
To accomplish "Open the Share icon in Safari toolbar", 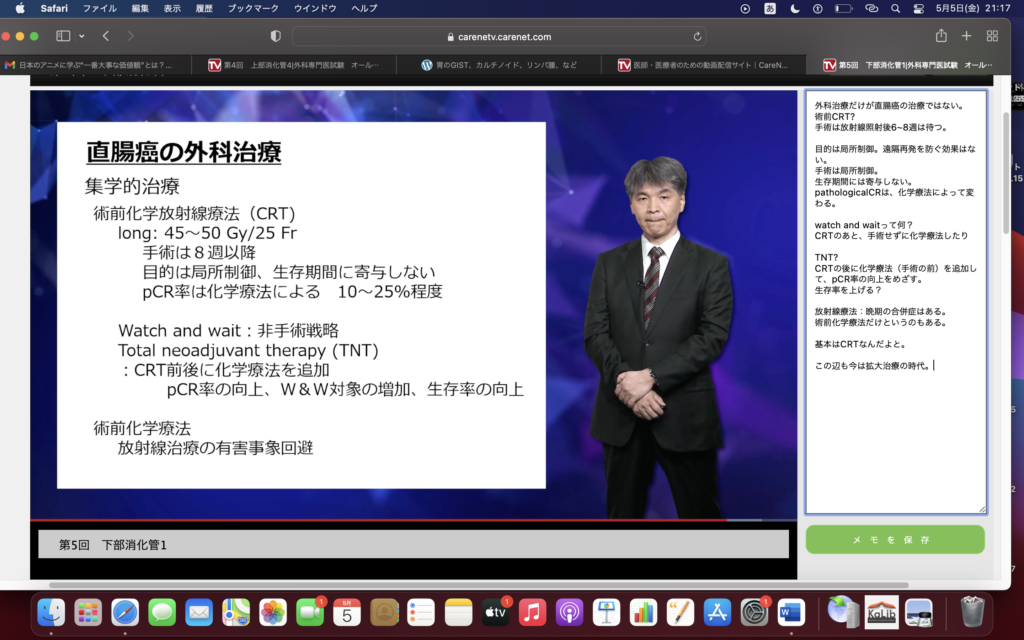I will pos(941,36).
